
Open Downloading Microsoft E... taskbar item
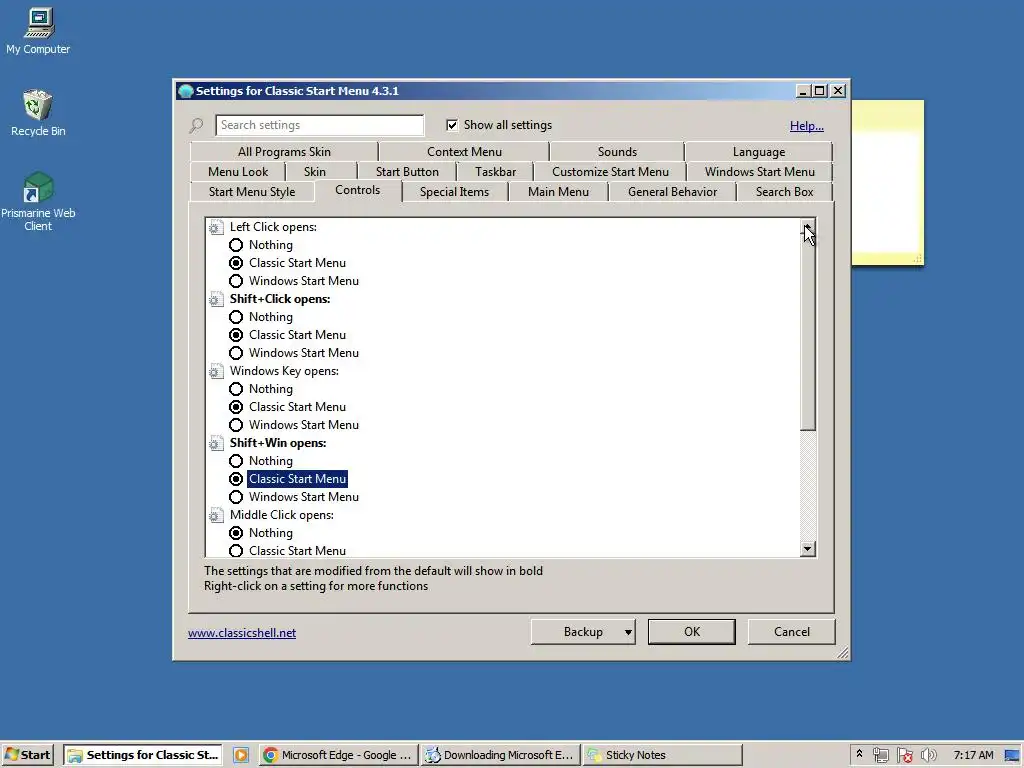pos(500,755)
